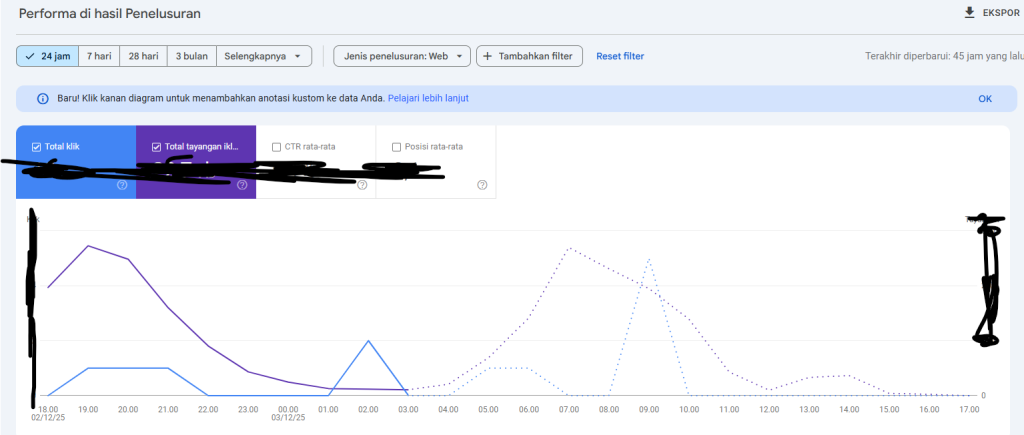The image size is (1024, 435).
Task: Uncheck the Total klik checkbox
Action: [x=37, y=147]
